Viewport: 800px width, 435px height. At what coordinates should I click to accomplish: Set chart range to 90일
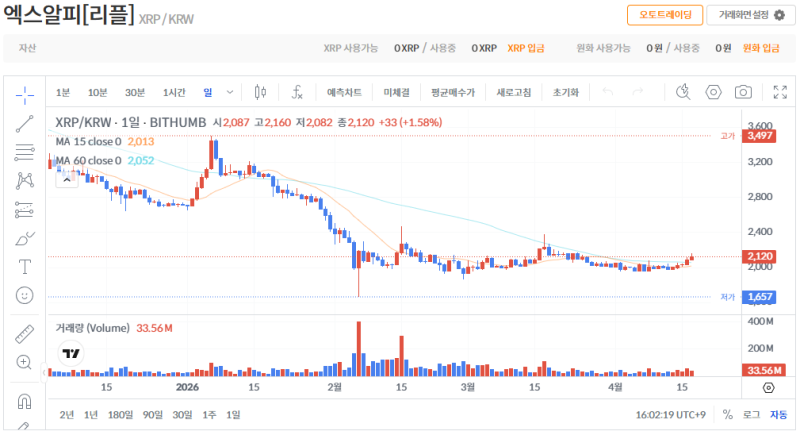click(153, 415)
